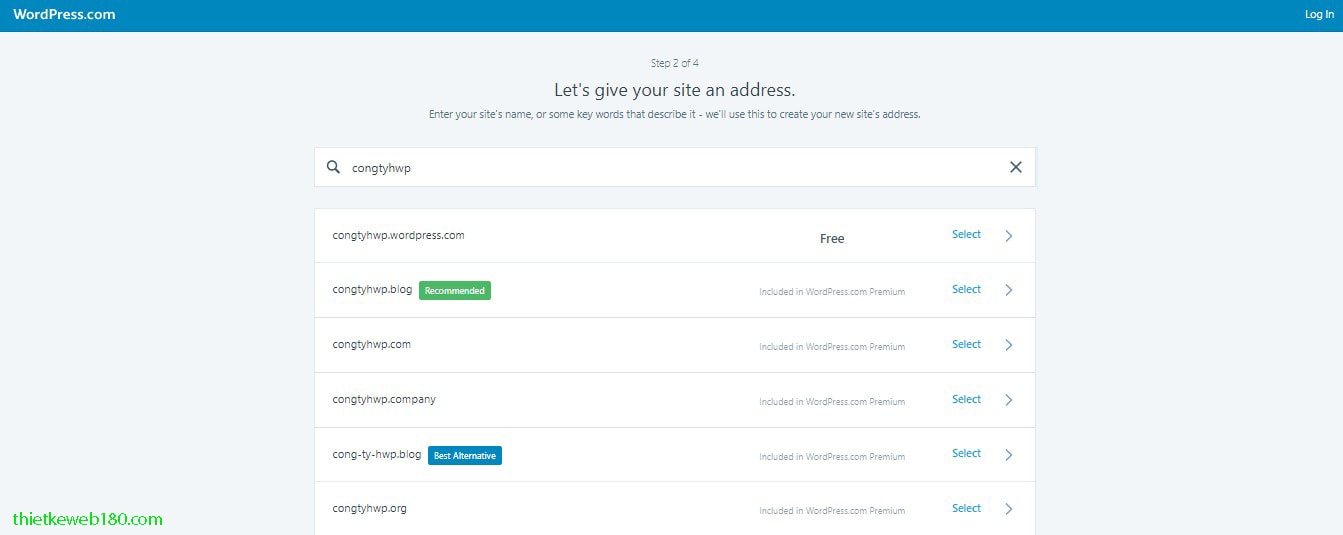Click the congtyhwp.org domain text
This screenshot has width=1343, height=535.
click(369, 508)
